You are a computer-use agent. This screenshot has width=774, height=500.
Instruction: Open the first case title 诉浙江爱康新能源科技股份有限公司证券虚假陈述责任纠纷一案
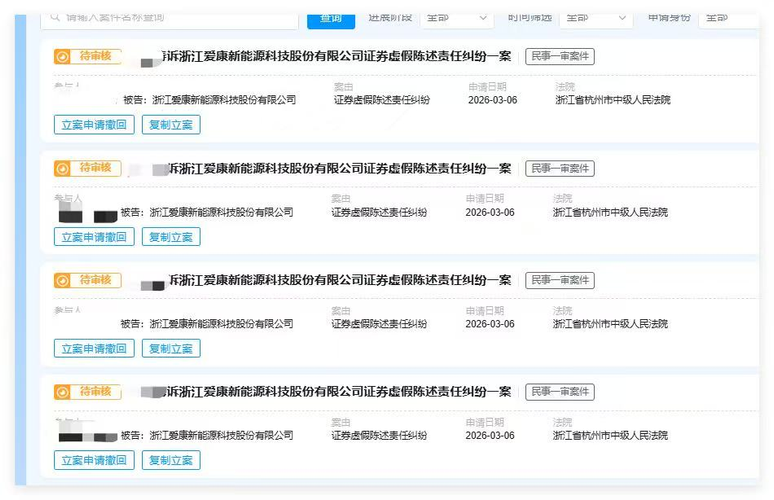click(337, 56)
